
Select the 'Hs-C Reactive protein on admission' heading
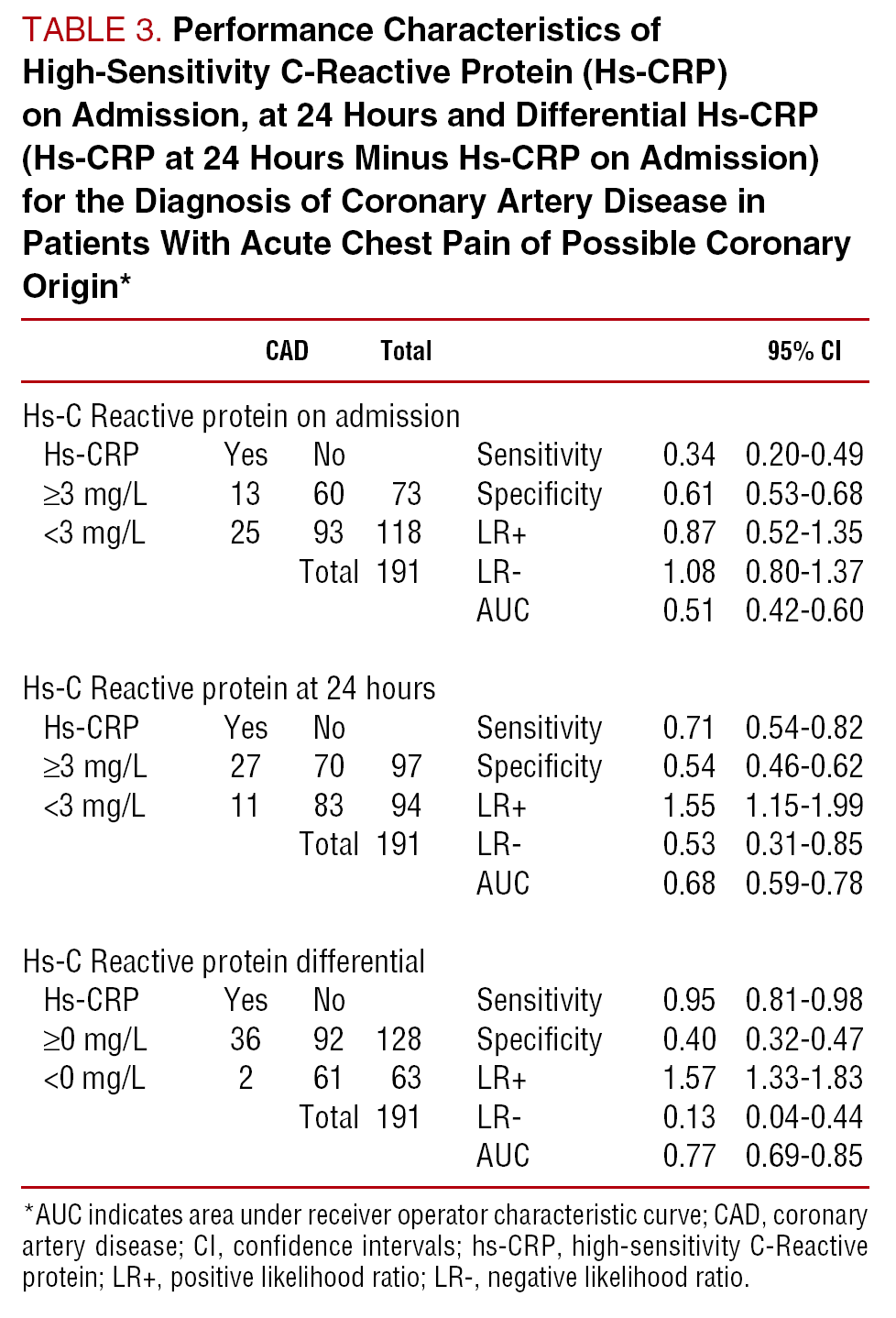[241, 416]
